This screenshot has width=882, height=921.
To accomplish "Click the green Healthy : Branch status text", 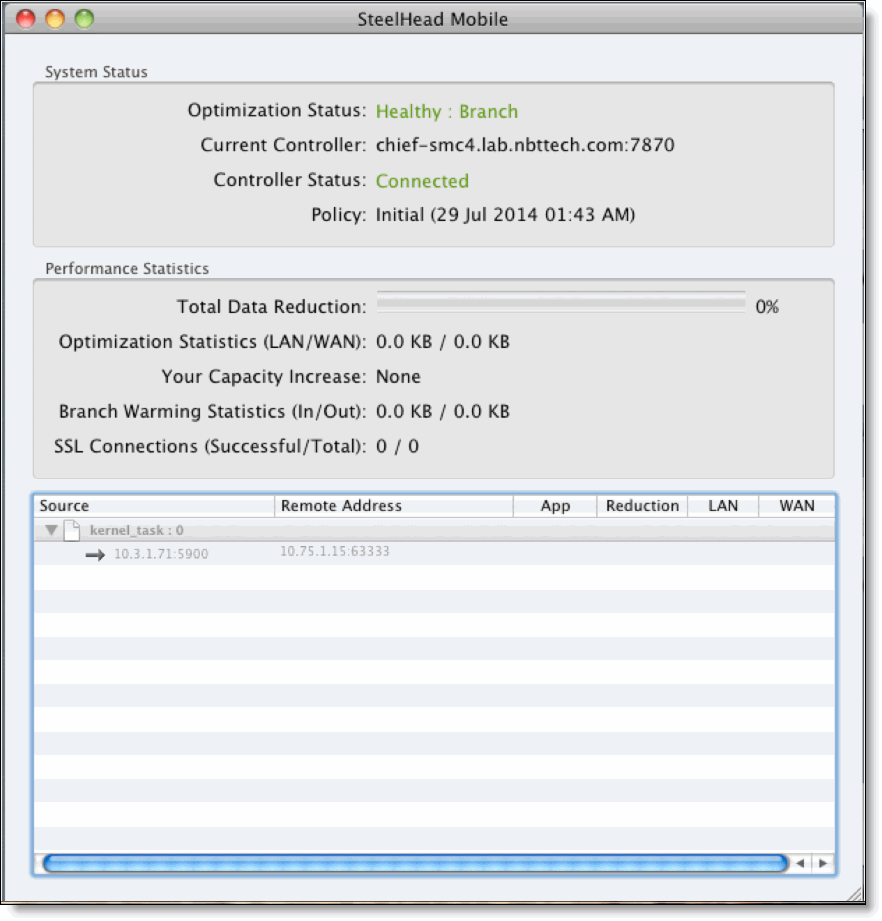I will pos(446,111).
